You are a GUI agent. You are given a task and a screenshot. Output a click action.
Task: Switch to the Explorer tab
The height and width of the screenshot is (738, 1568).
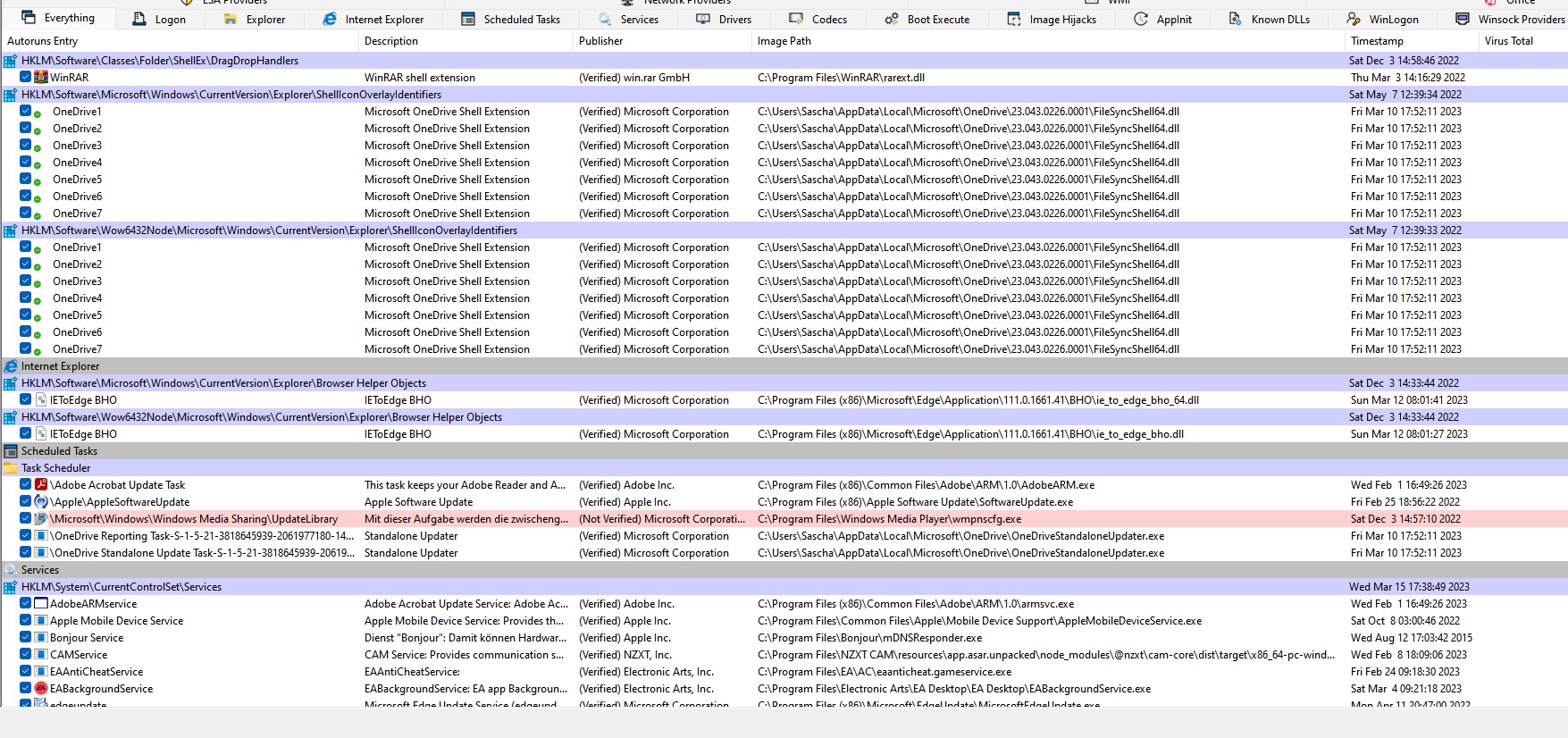coord(255,19)
